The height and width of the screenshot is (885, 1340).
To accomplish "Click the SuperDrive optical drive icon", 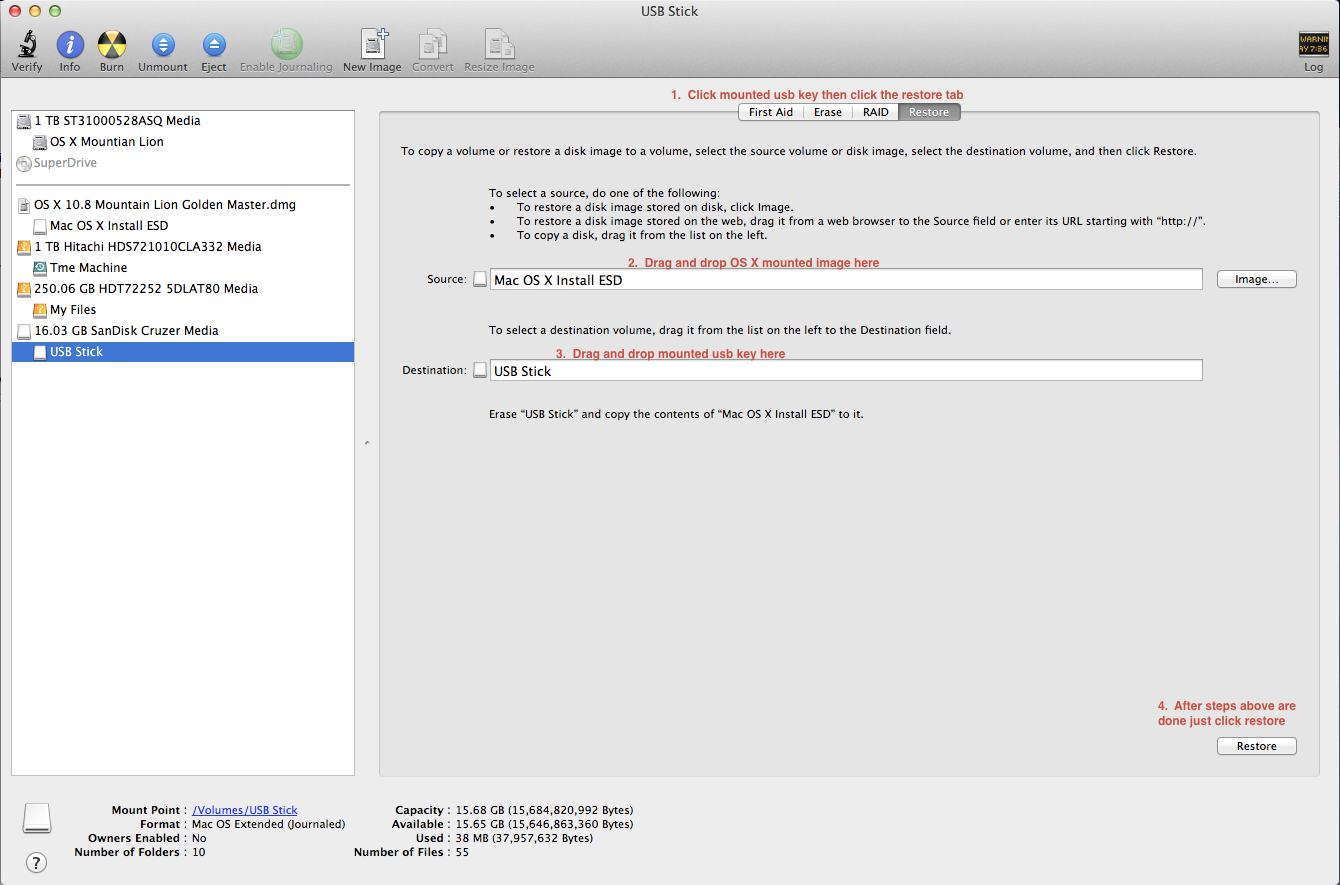I will pyautogui.click(x=24, y=163).
